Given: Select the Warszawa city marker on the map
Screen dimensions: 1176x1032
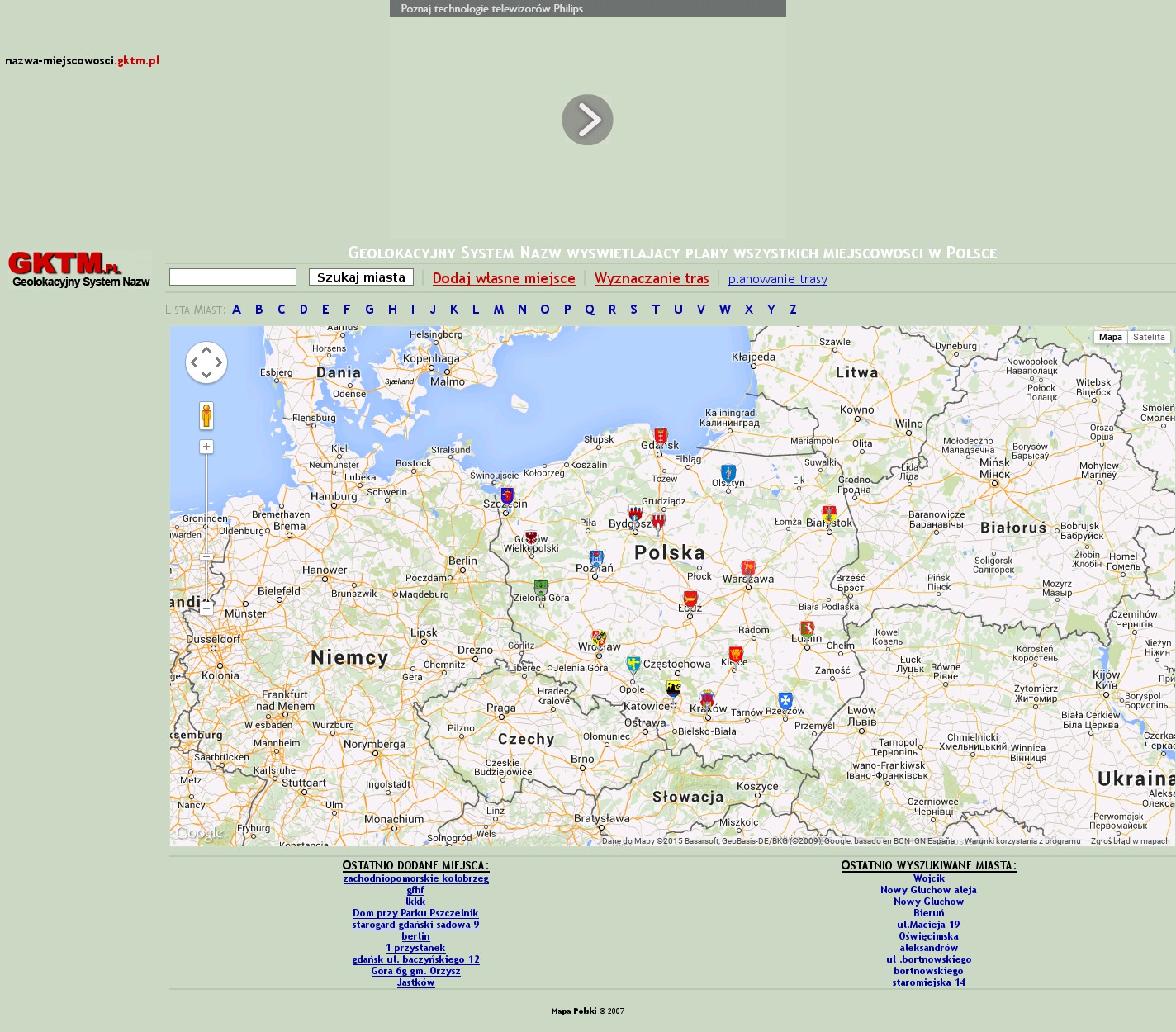Looking at the screenshot, I should tap(748, 568).
